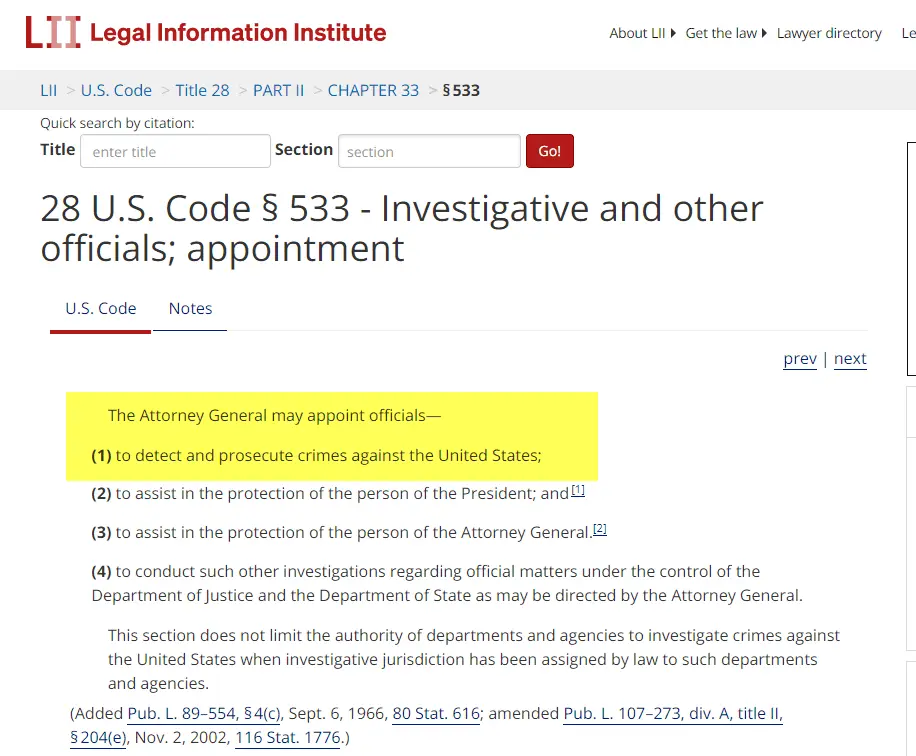Image resolution: width=916 pixels, height=756 pixels.
Task: Go to the prev section link
Action: pos(800,359)
